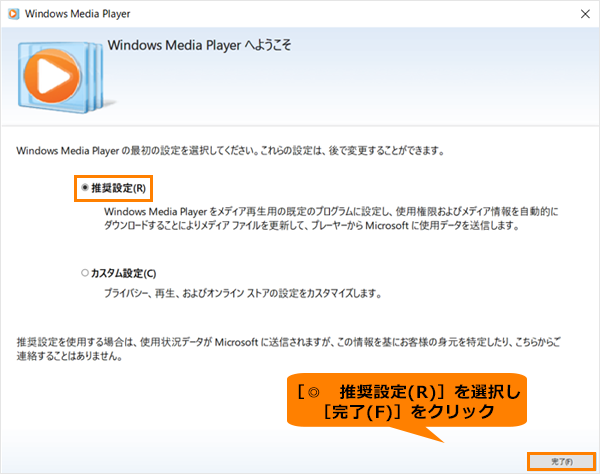600x474 pixels.
Task: Click the 'Windows Media Player' window title text
Action: pyautogui.click(x=77, y=14)
